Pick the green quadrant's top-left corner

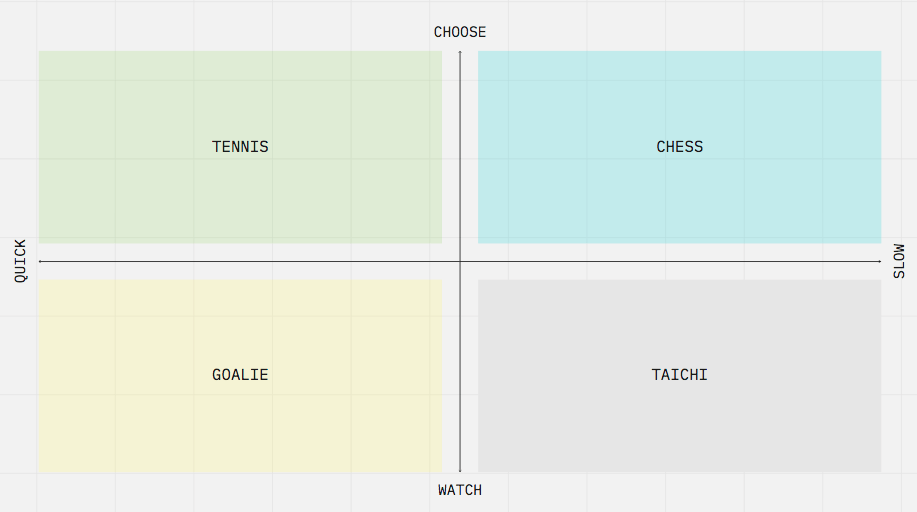(41, 53)
